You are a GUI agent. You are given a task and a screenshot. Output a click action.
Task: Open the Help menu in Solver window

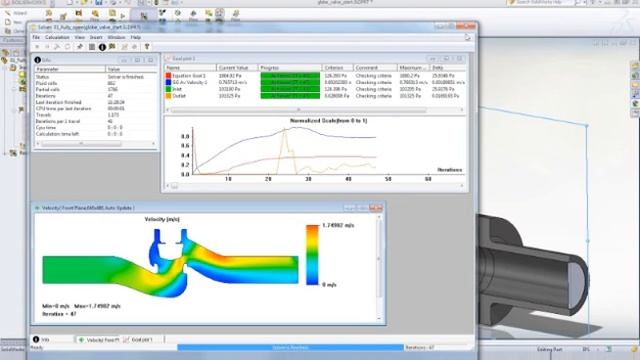[136, 37]
